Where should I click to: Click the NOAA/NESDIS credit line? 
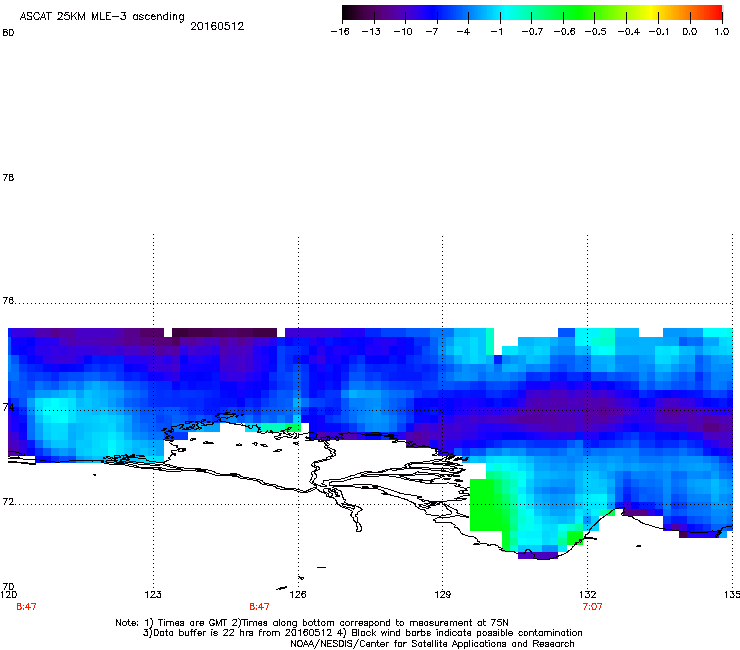[x=432, y=644]
